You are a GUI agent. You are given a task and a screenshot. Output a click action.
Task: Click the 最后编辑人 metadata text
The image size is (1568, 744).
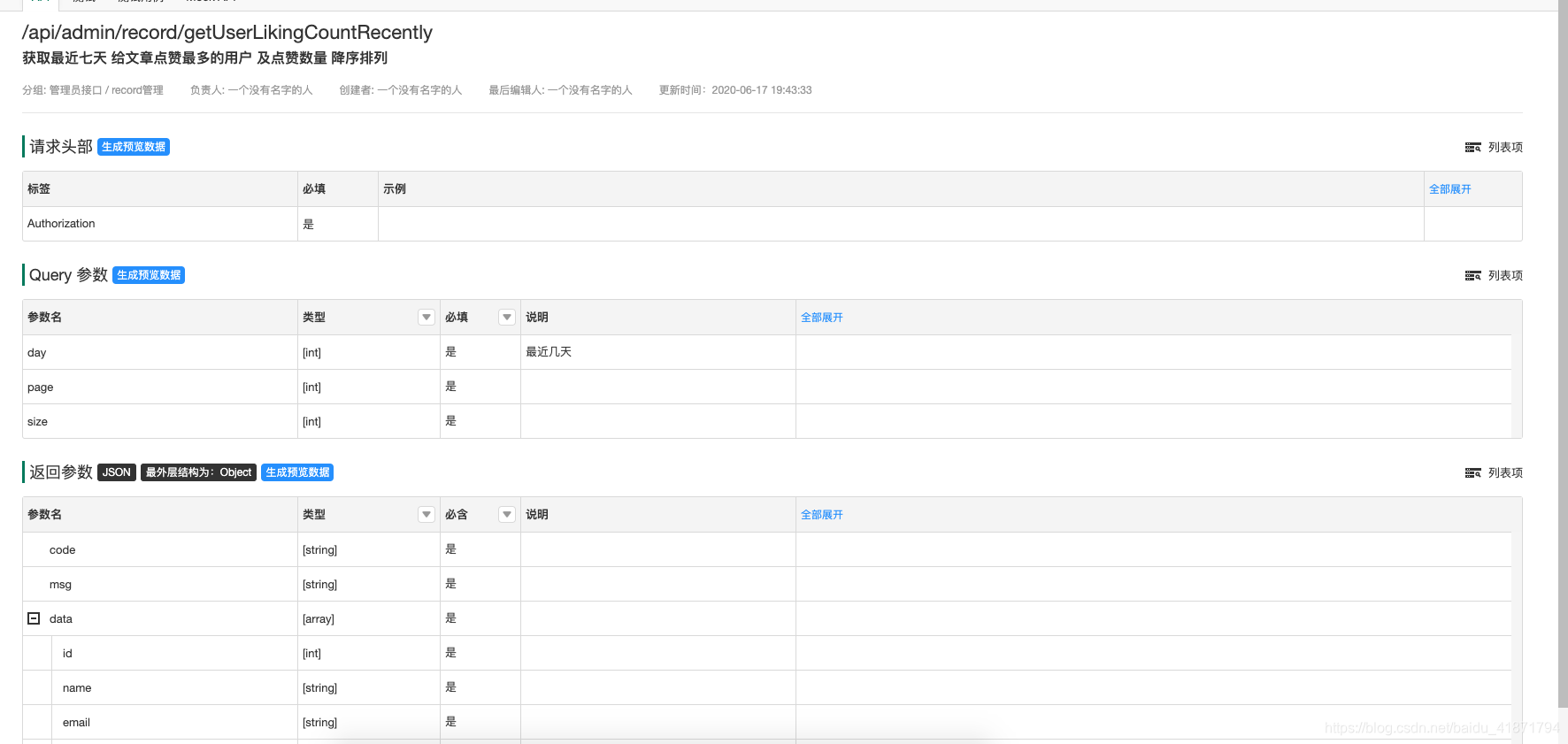tap(561, 90)
